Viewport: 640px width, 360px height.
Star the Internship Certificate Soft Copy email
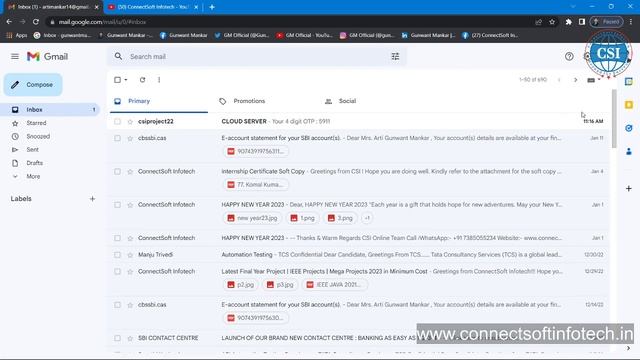click(130, 172)
